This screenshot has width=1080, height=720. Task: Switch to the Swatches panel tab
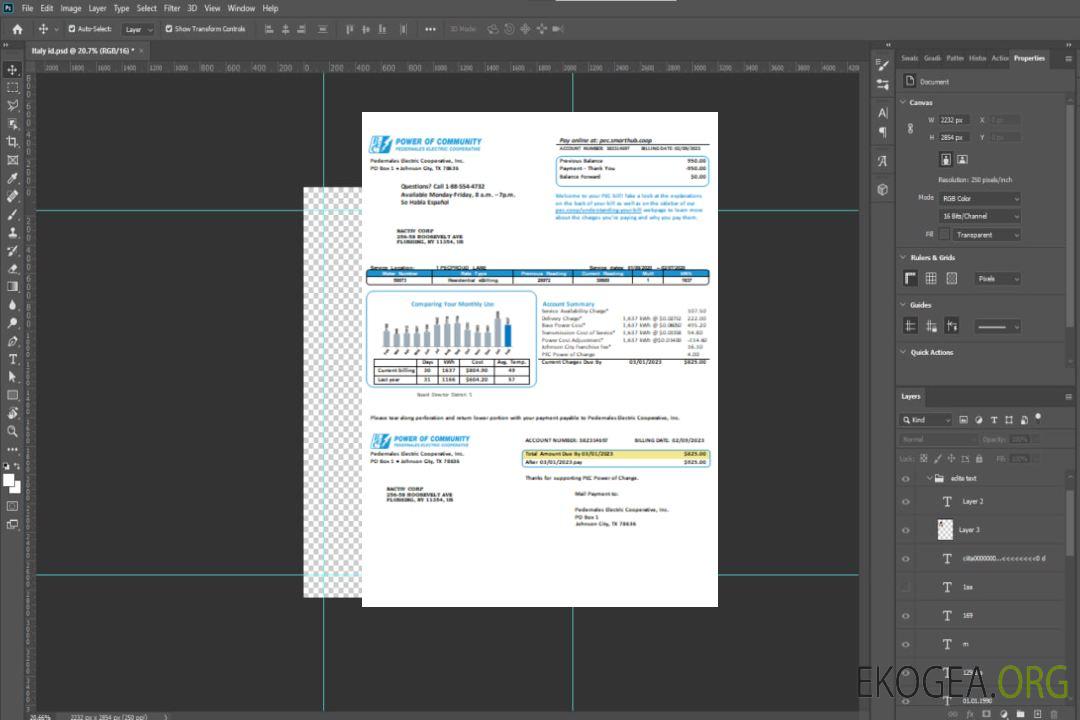909,58
